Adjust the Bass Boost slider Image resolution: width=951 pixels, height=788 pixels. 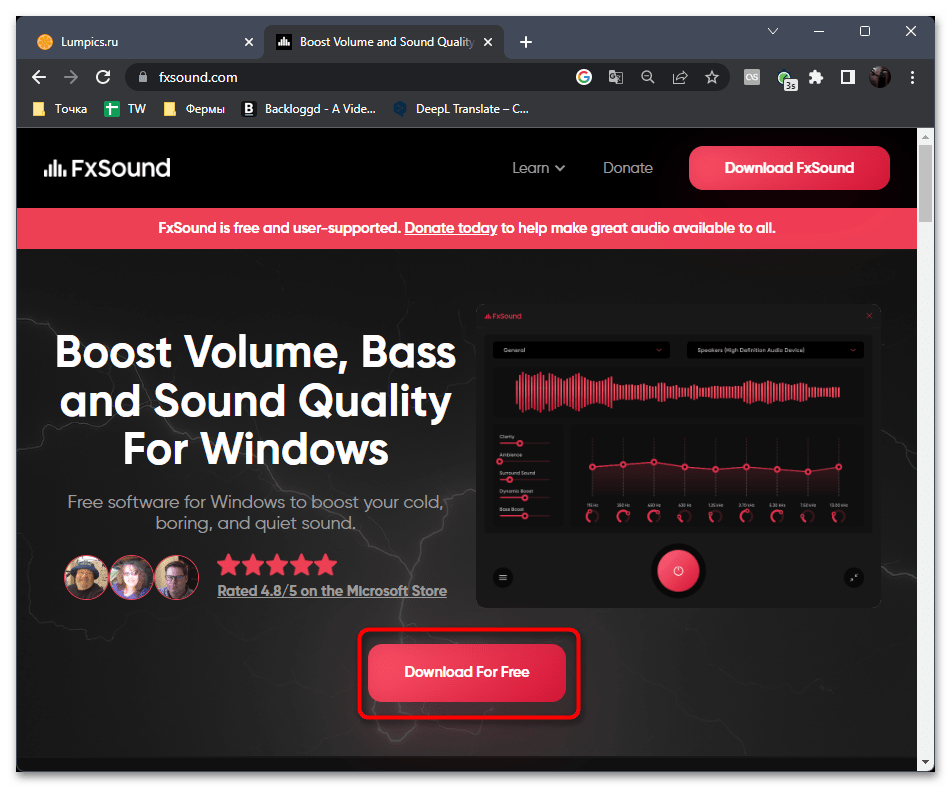point(524,516)
